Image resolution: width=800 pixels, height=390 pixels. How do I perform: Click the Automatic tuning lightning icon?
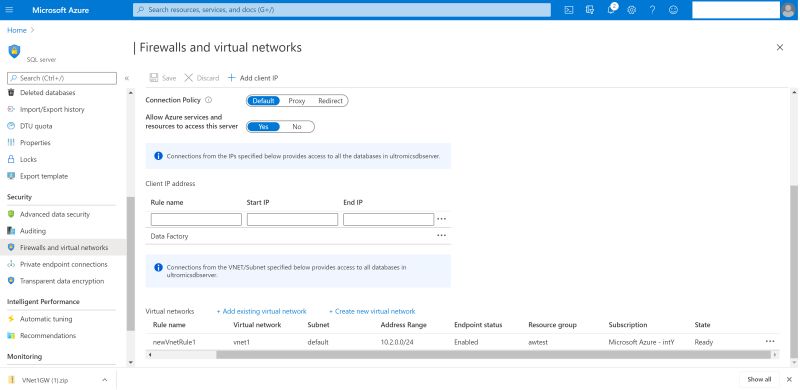coord(11,319)
